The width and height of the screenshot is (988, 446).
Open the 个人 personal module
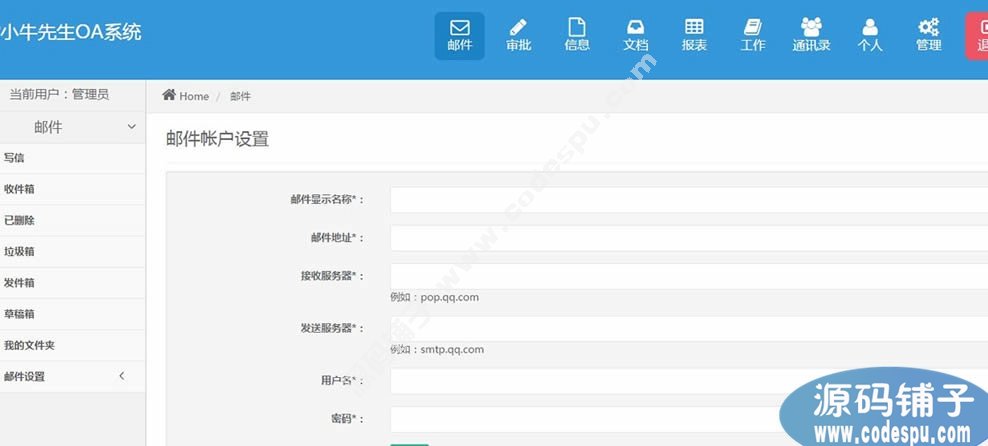(870, 36)
